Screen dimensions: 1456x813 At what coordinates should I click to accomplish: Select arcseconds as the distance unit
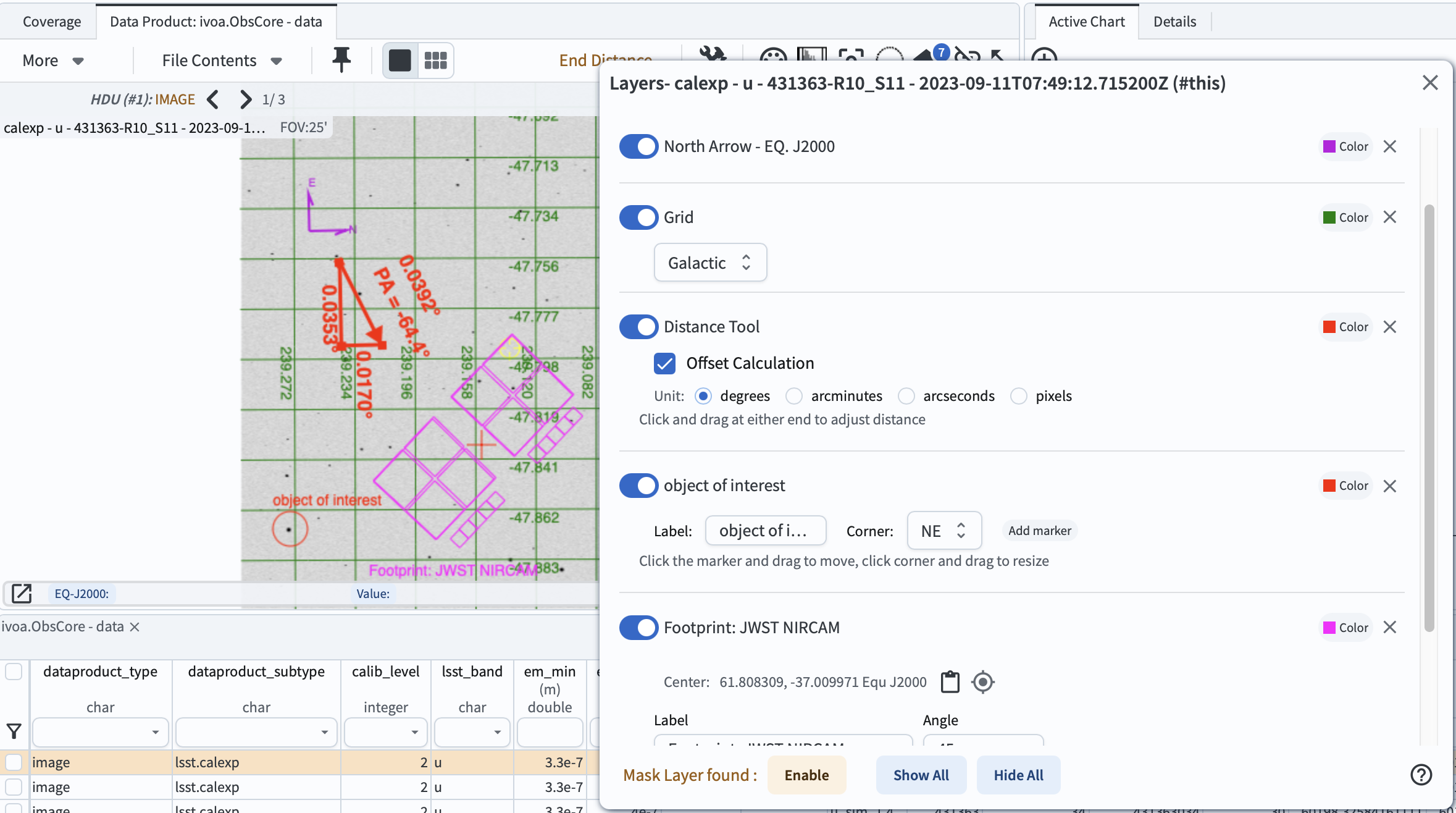(x=906, y=396)
